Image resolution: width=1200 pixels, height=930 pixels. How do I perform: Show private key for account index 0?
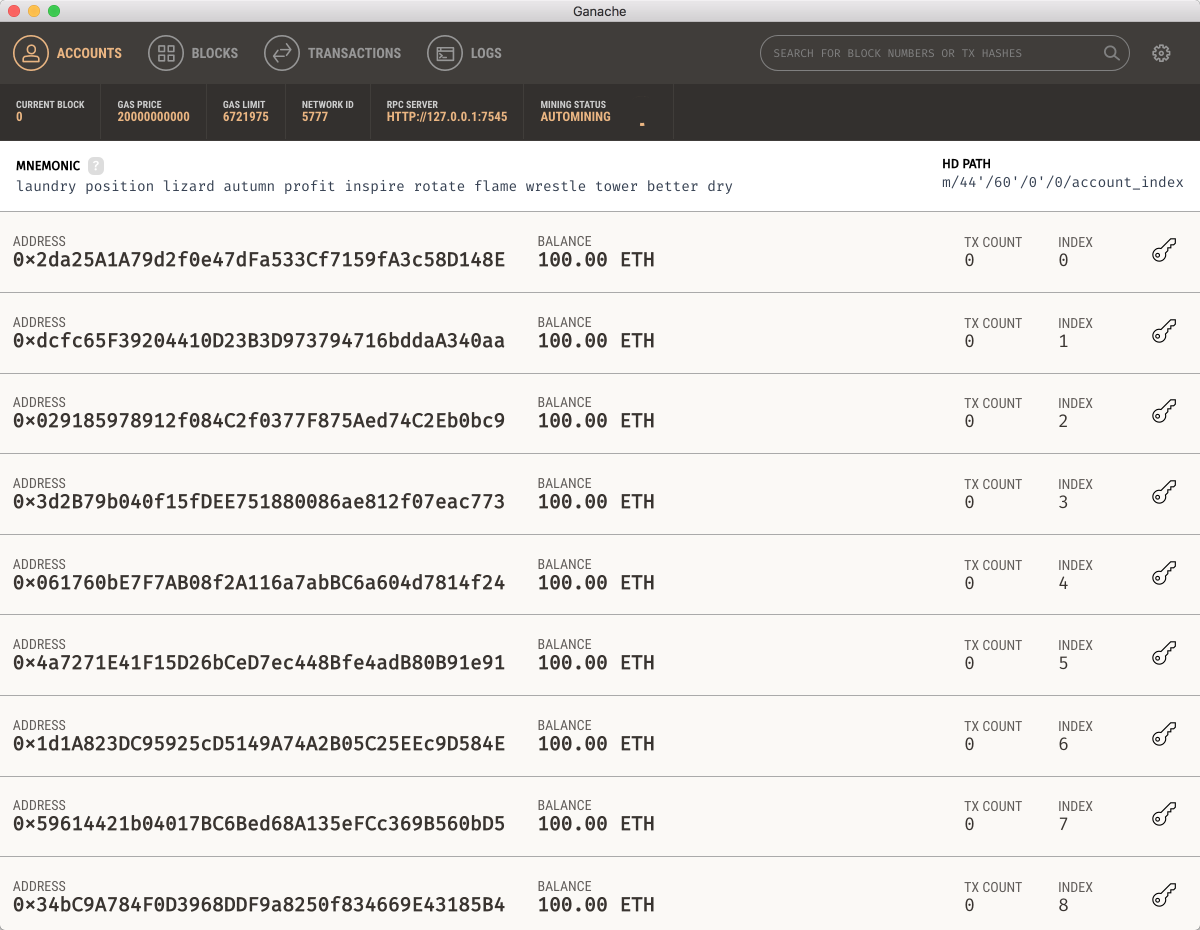(1163, 251)
